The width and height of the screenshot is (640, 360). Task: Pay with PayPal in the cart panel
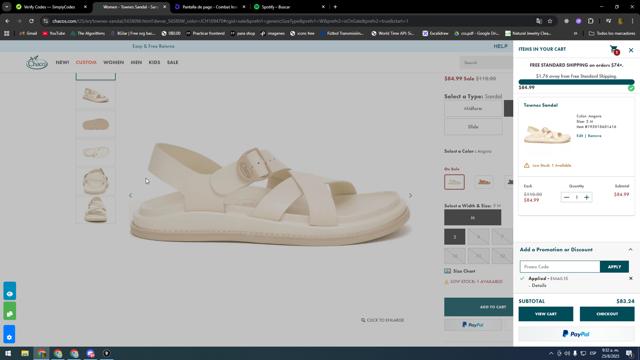coord(576,334)
